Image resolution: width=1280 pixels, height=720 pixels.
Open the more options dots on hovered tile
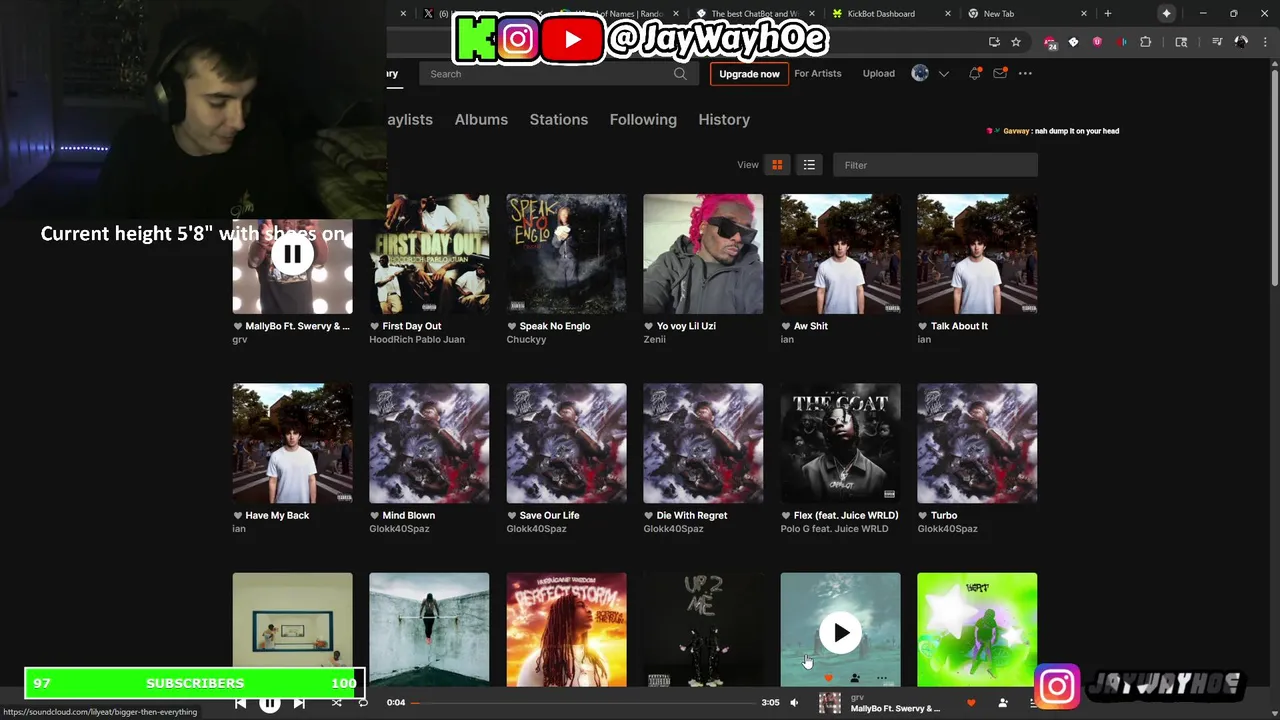pos(881,678)
